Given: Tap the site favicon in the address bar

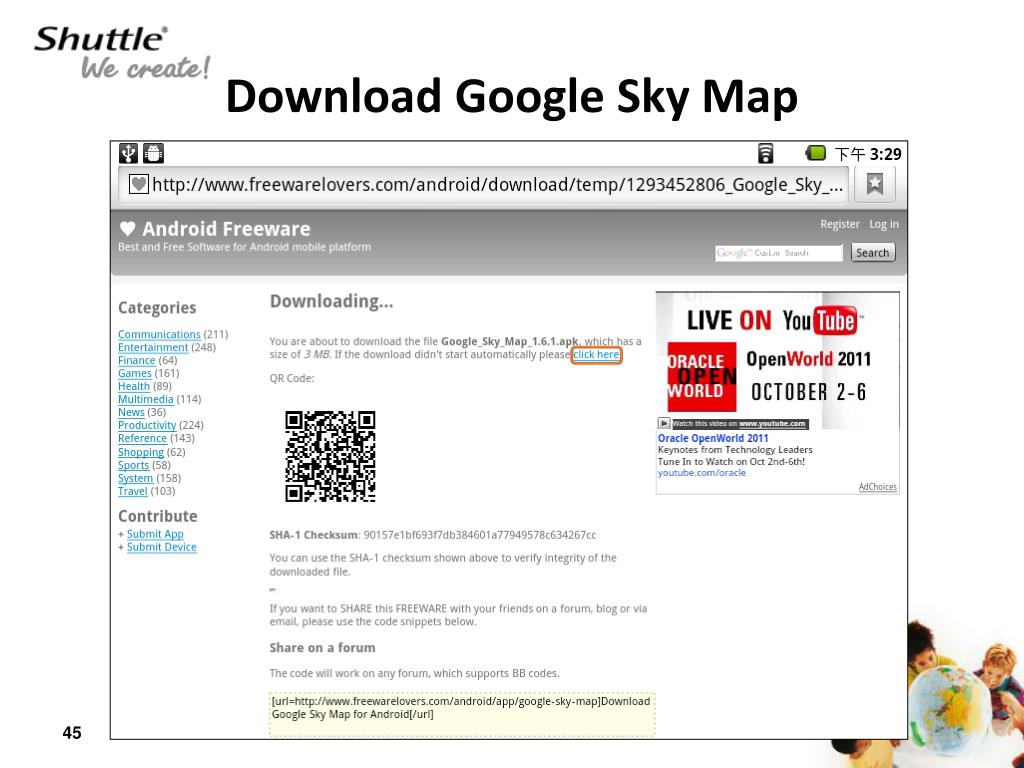Looking at the screenshot, I should click(138, 184).
